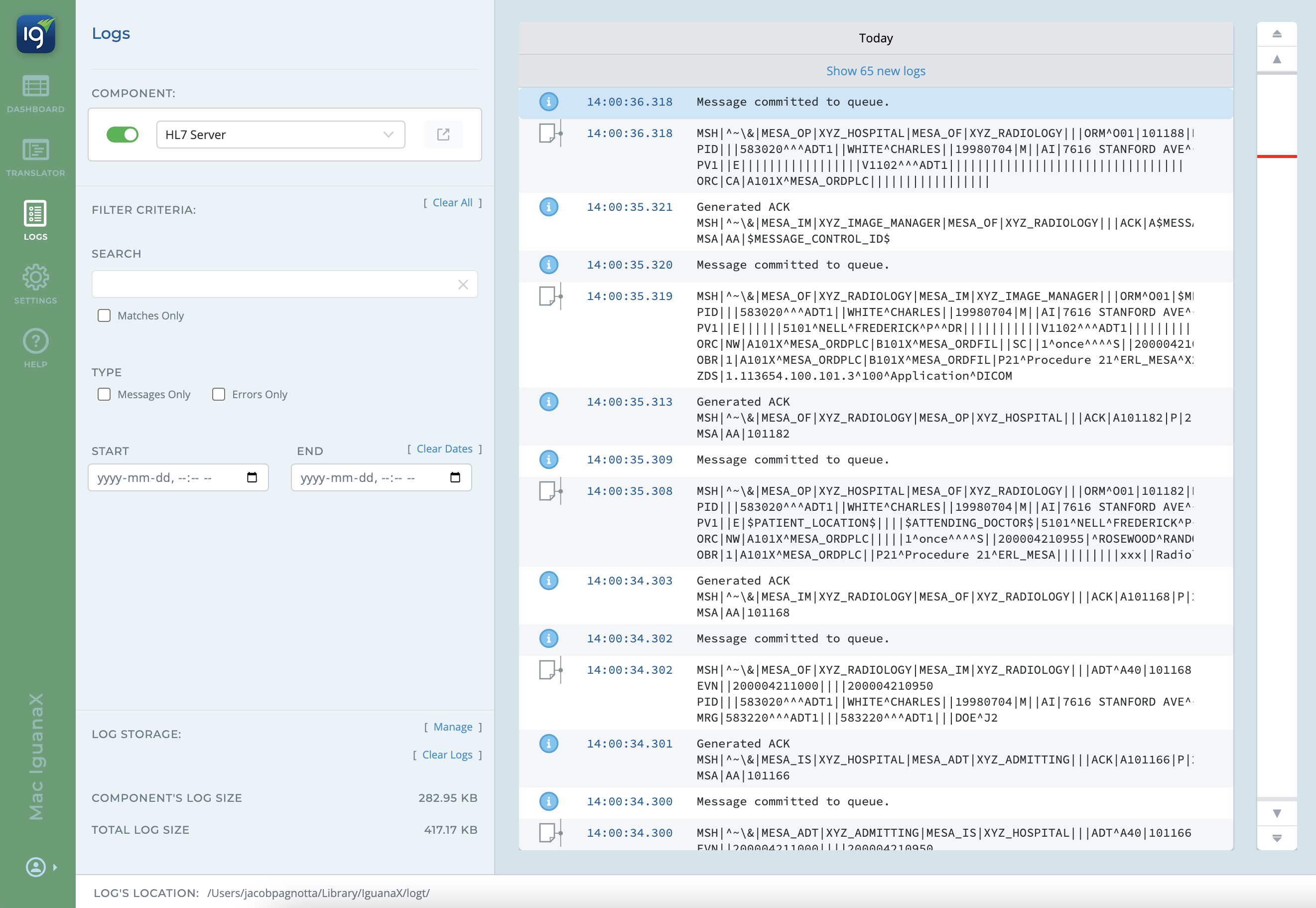Open log timestamp 14:00:34.303
The image size is (1316, 908).
pyautogui.click(x=629, y=581)
